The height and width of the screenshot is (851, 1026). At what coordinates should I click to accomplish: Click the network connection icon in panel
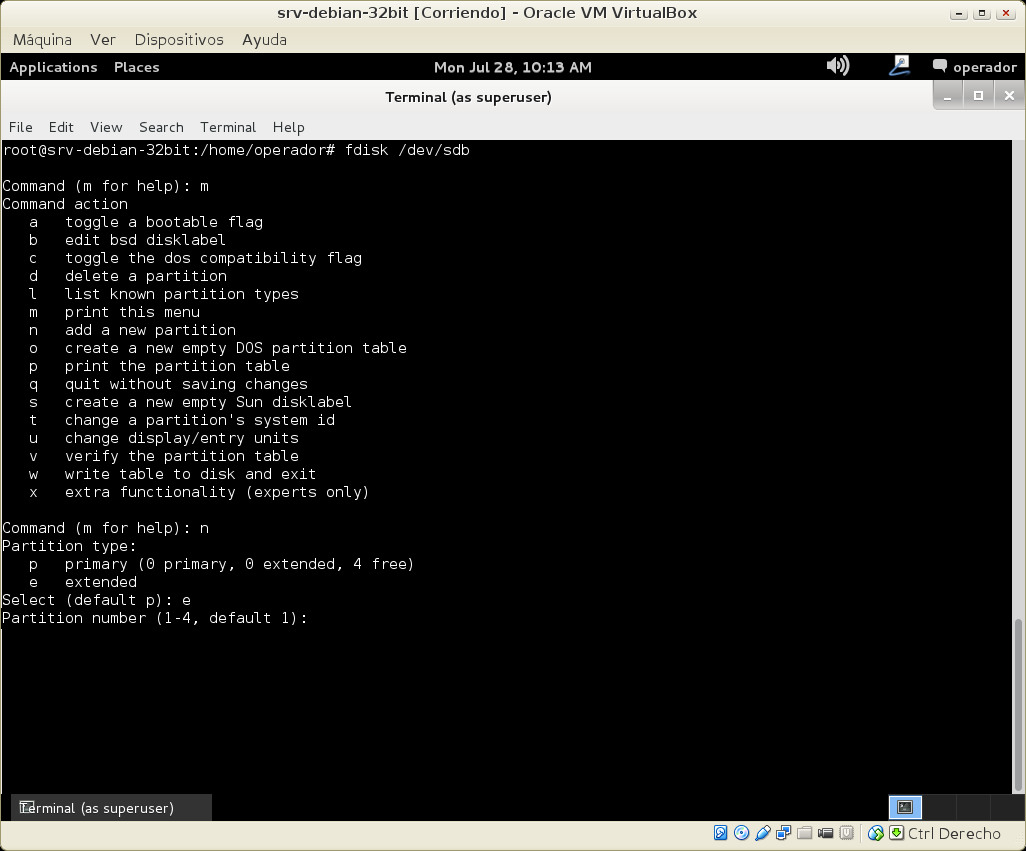899,66
